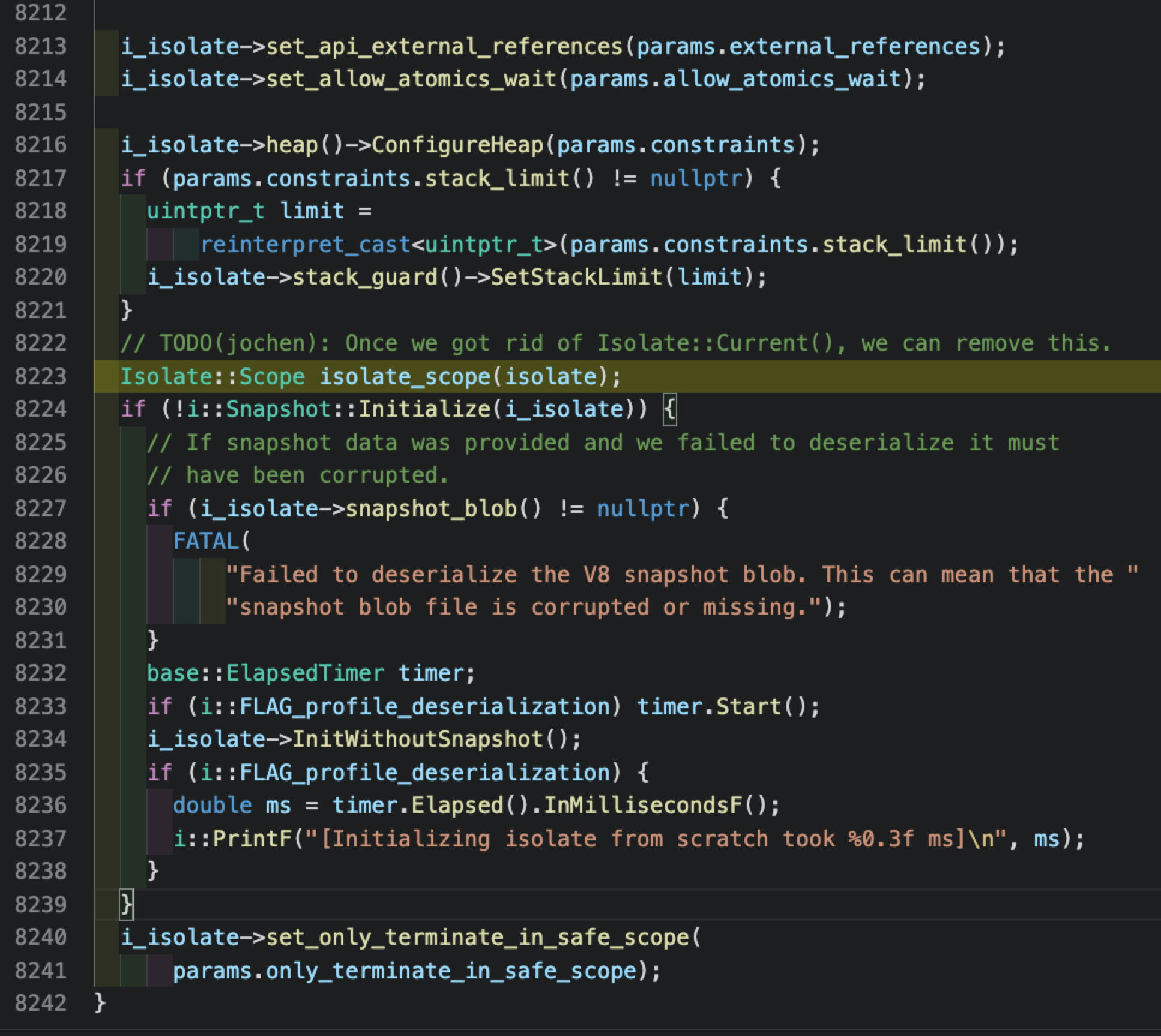Viewport: 1161px width, 1036px height.
Task: Click SetStackLimit function call
Action: pyautogui.click(x=577, y=277)
